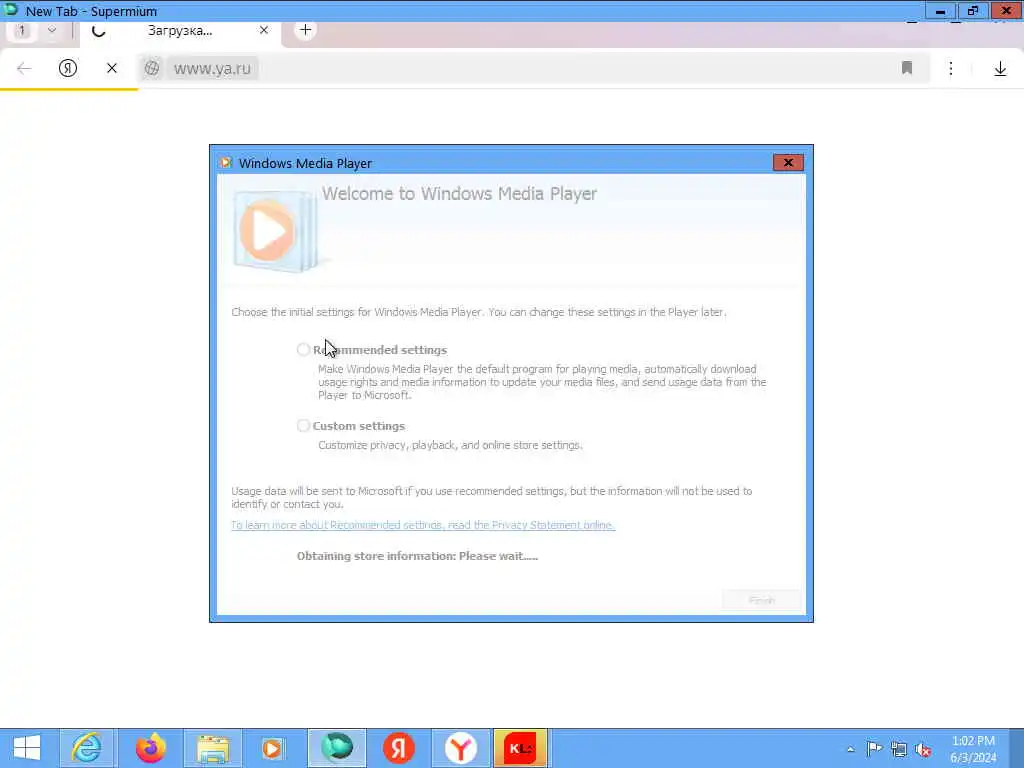Open the red Yandex Я taskbar icon
This screenshot has height=768, width=1024.
(x=399, y=748)
